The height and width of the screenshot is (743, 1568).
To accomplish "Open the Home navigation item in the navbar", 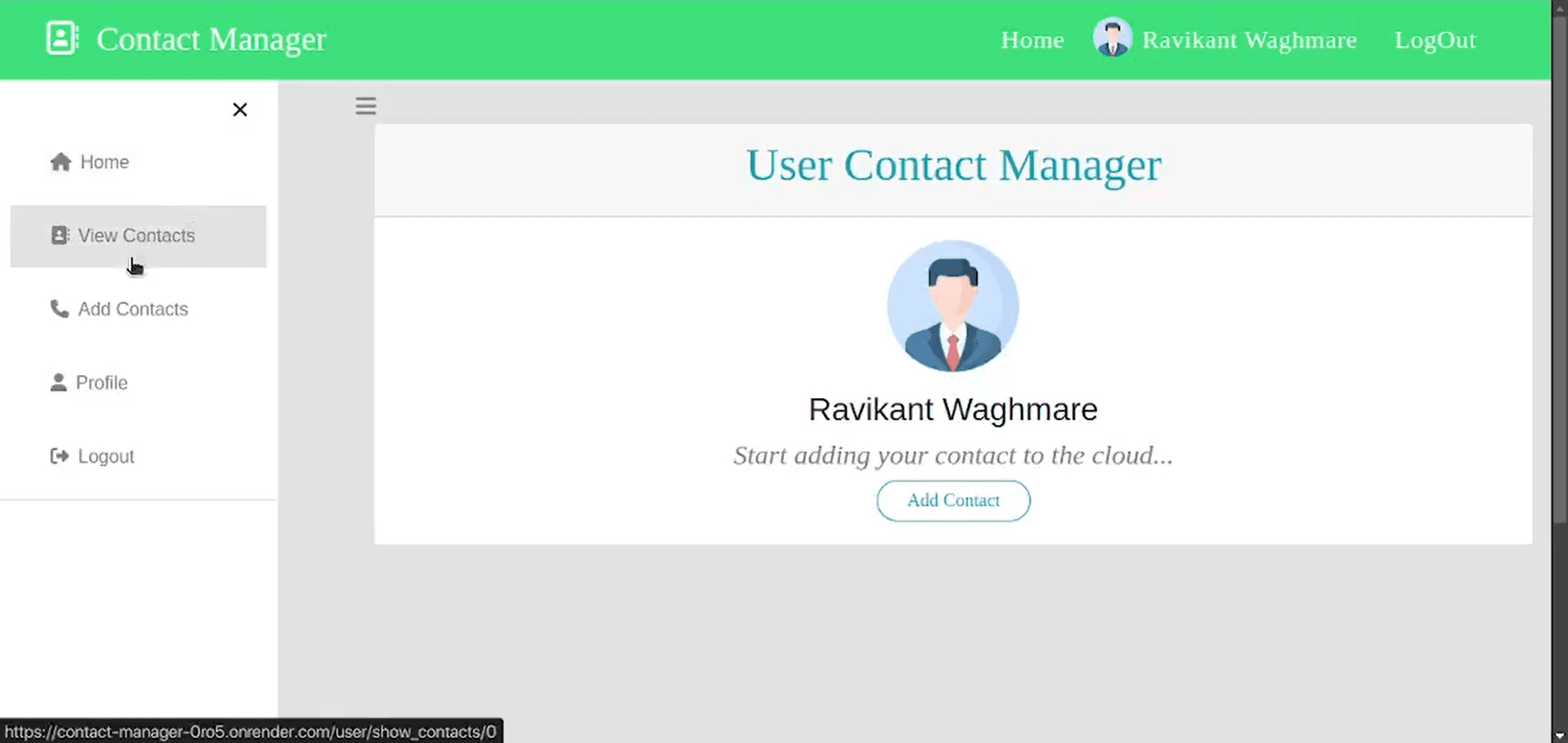I will (x=1032, y=39).
